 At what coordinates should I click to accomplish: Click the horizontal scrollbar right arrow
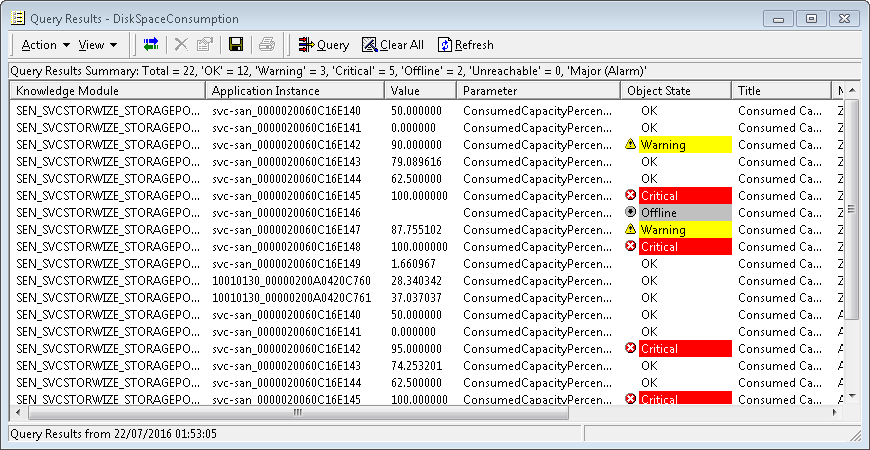click(x=834, y=412)
